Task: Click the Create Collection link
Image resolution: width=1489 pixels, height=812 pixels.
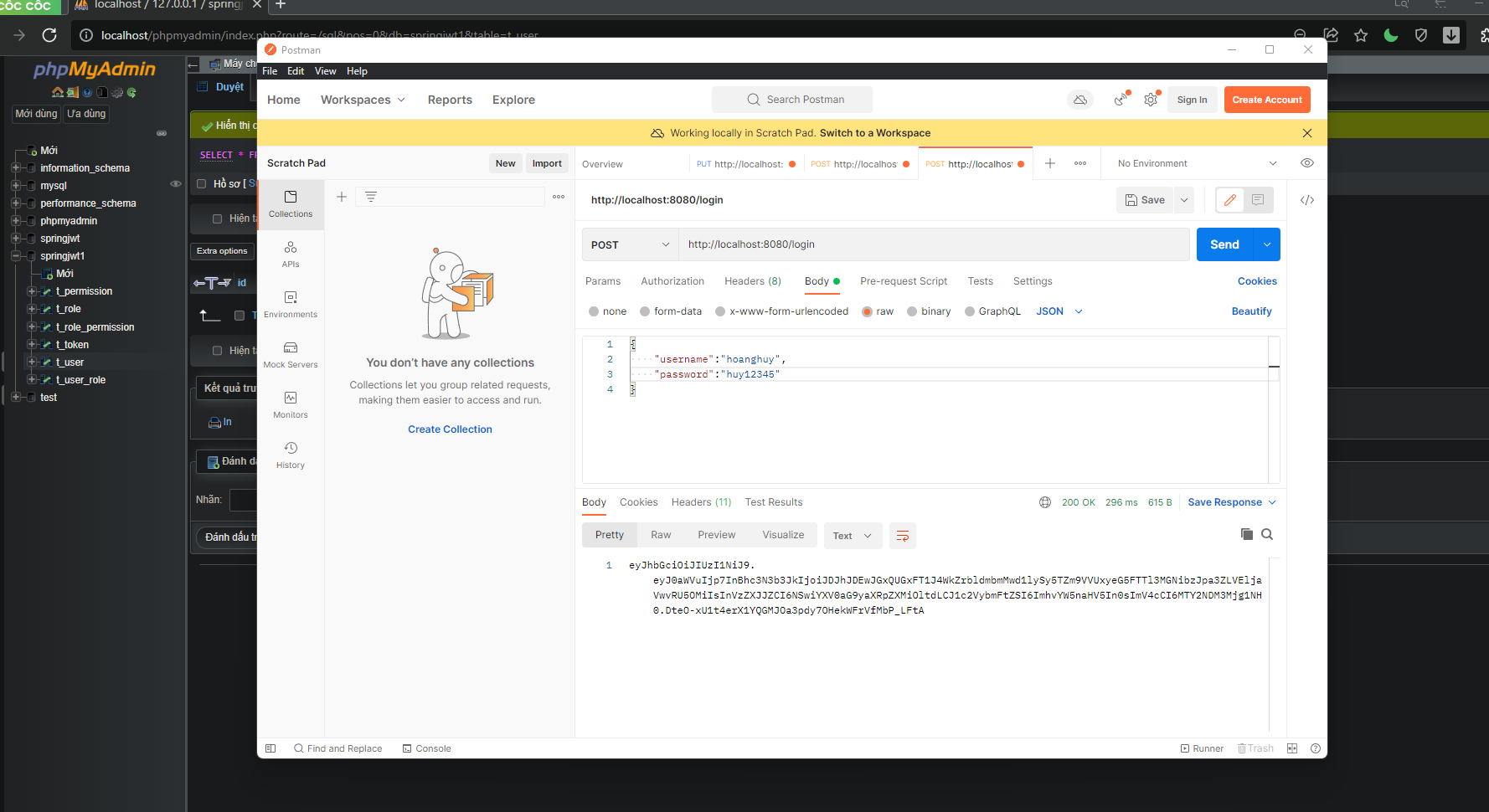Action: point(450,429)
